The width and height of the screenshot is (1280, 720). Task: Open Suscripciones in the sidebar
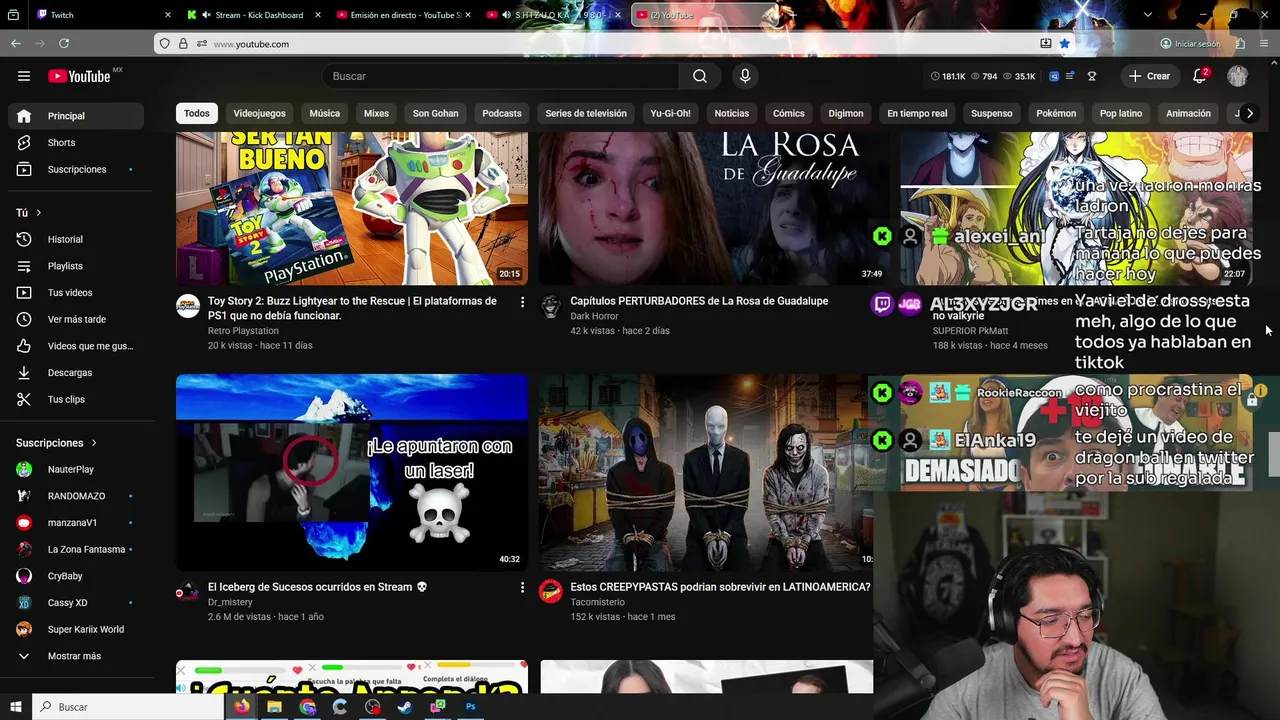(x=76, y=170)
